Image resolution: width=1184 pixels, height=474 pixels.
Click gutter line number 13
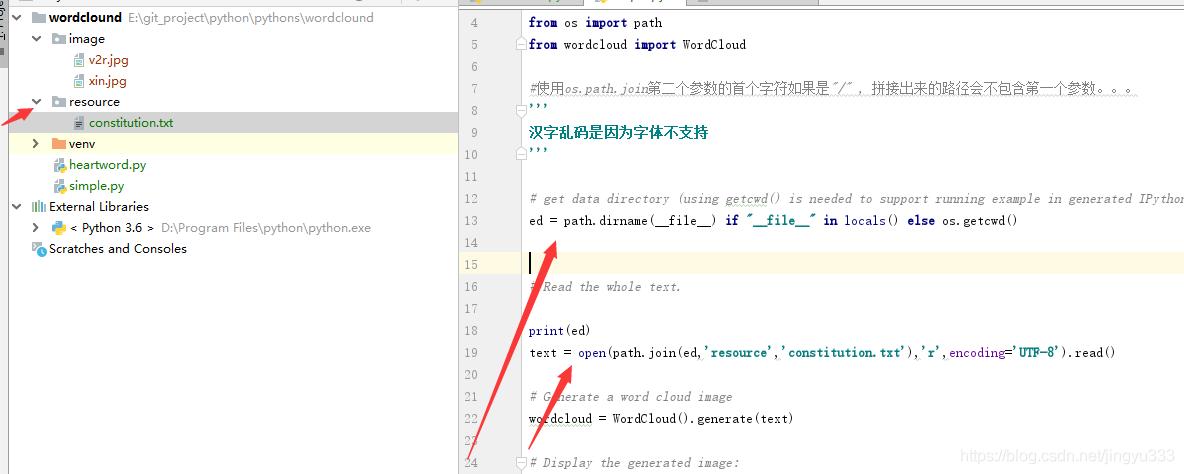point(471,220)
